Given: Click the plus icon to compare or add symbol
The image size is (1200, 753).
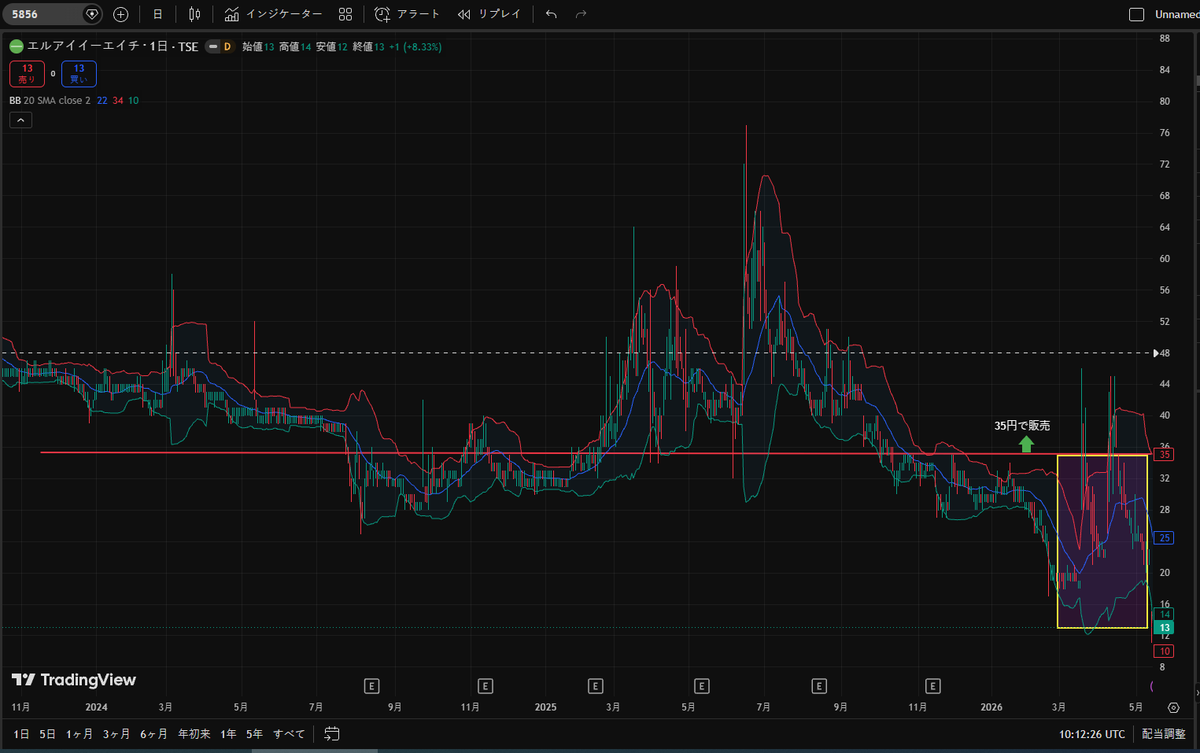Looking at the screenshot, I should [x=121, y=14].
